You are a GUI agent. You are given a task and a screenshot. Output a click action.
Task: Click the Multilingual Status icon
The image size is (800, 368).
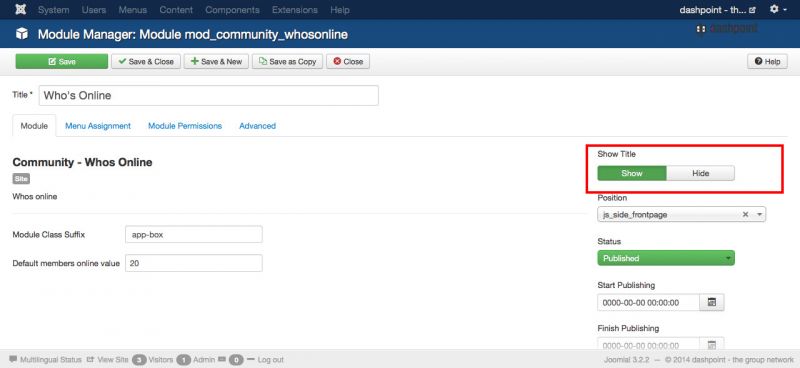point(13,359)
